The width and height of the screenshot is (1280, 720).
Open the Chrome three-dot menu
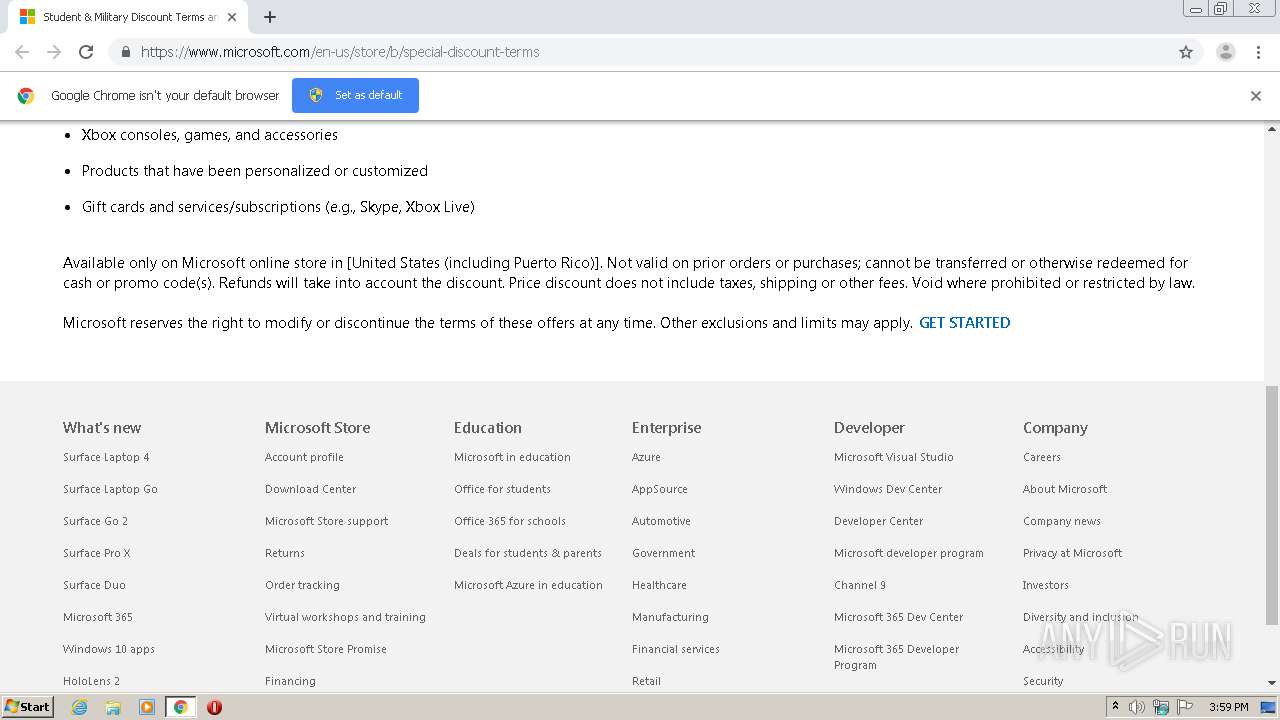pyautogui.click(x=1258, y=52)
